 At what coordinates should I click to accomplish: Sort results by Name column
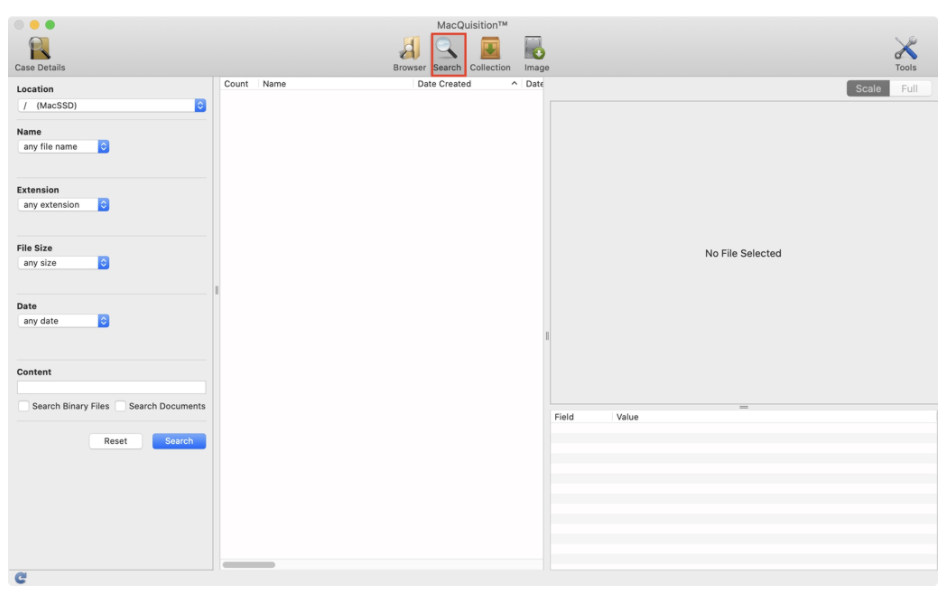click(x=336, y=84)
